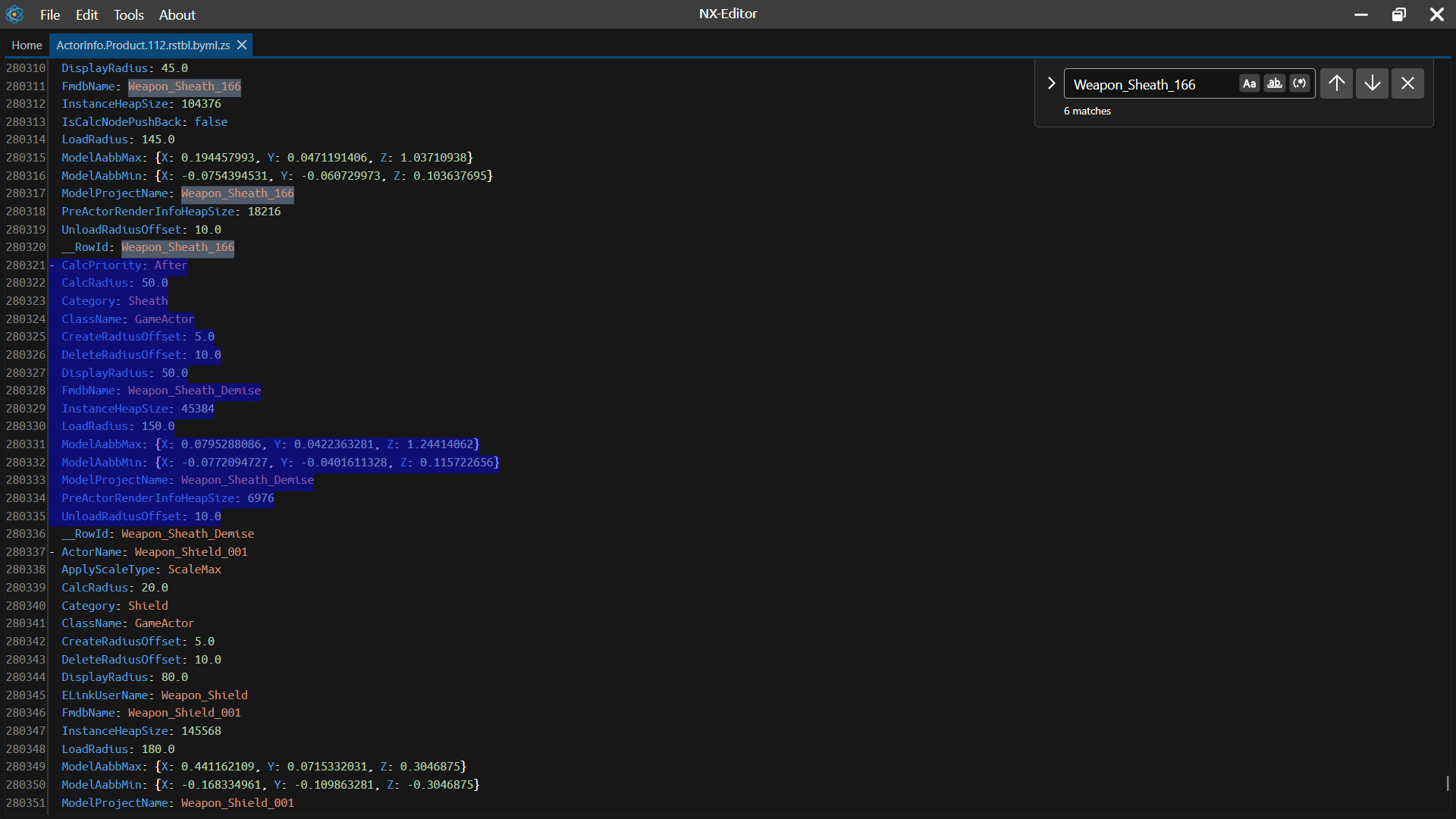This screenshot has height=819, width=1456.
Task: Click the vertical scrollbar marker at right edge
Action: (x=1447, y=783)
